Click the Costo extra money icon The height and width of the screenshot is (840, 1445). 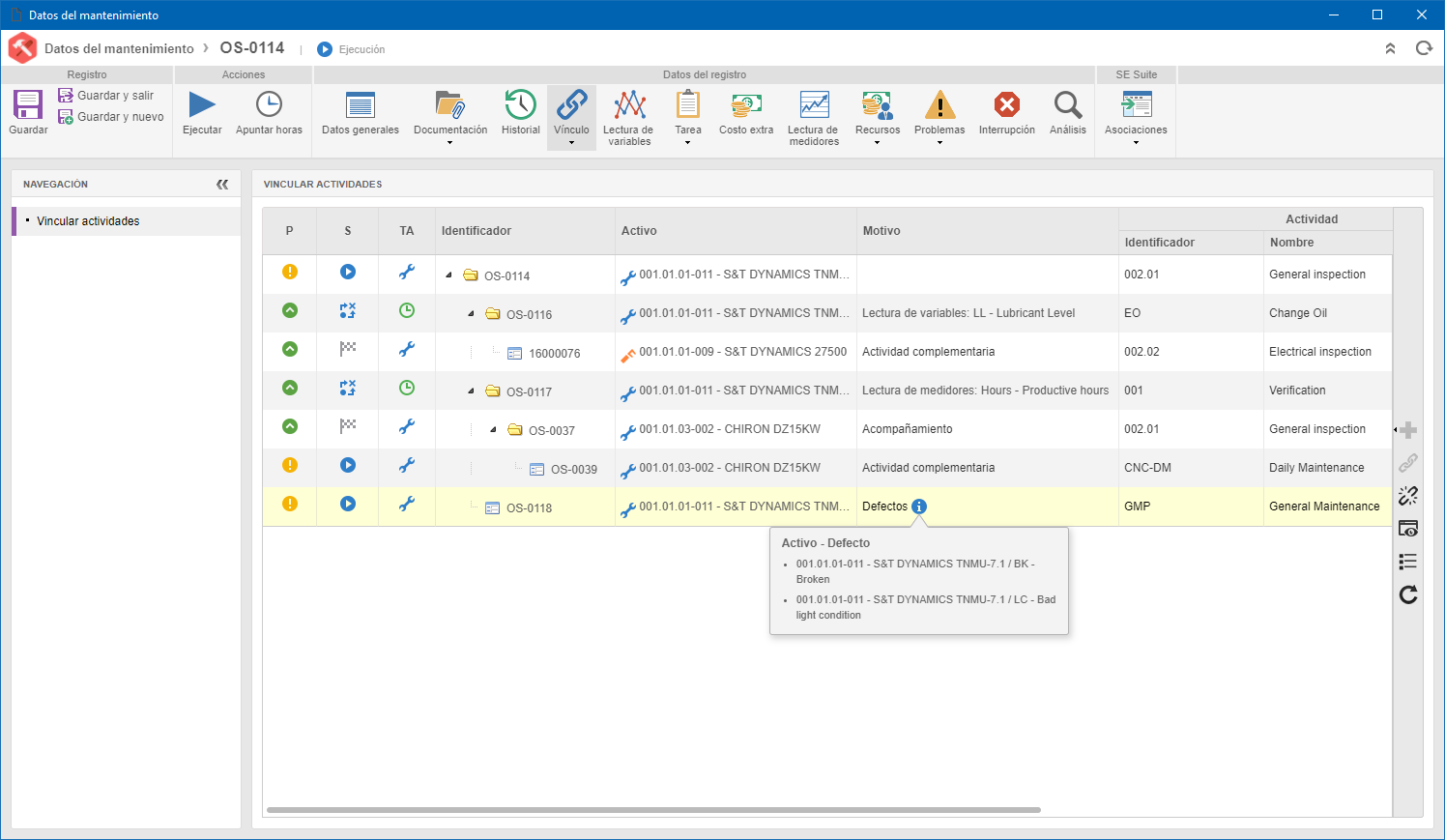pyautogui.click(x=746, y=104)
